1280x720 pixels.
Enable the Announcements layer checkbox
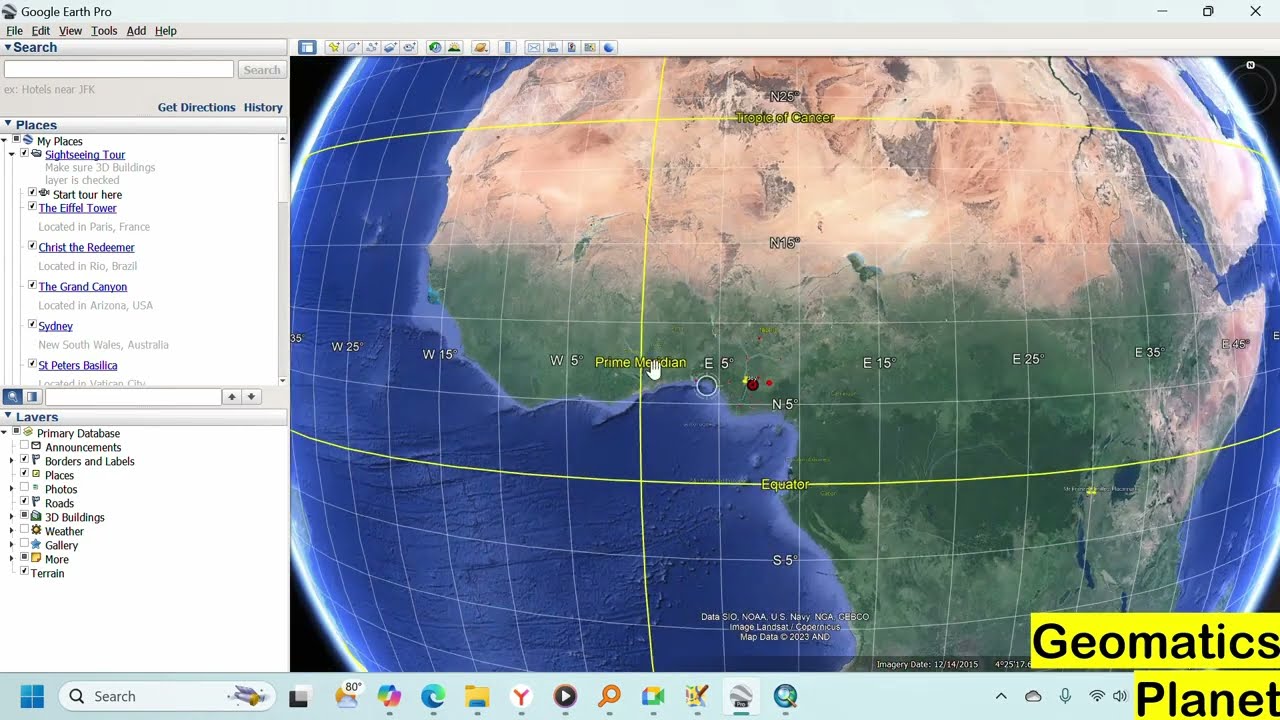point(25,447)
